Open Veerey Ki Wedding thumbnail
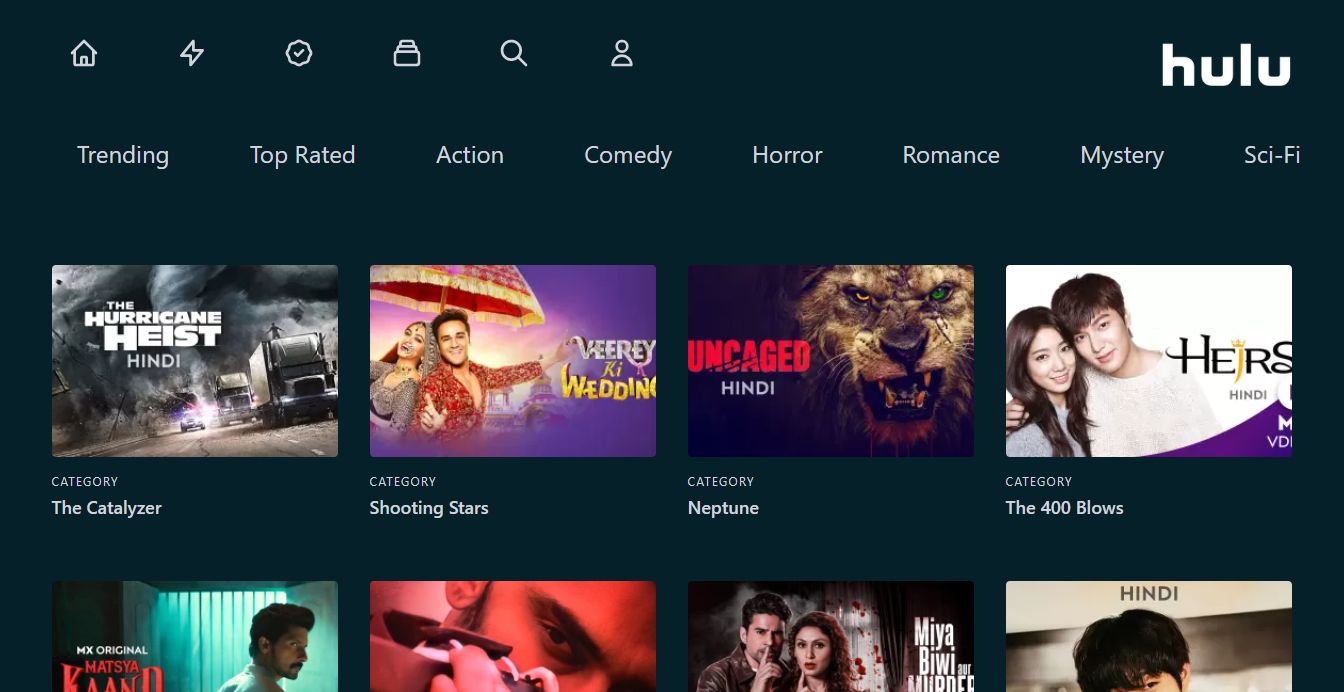This screenshot has height=692, width=1344. (x=513, y=361)
